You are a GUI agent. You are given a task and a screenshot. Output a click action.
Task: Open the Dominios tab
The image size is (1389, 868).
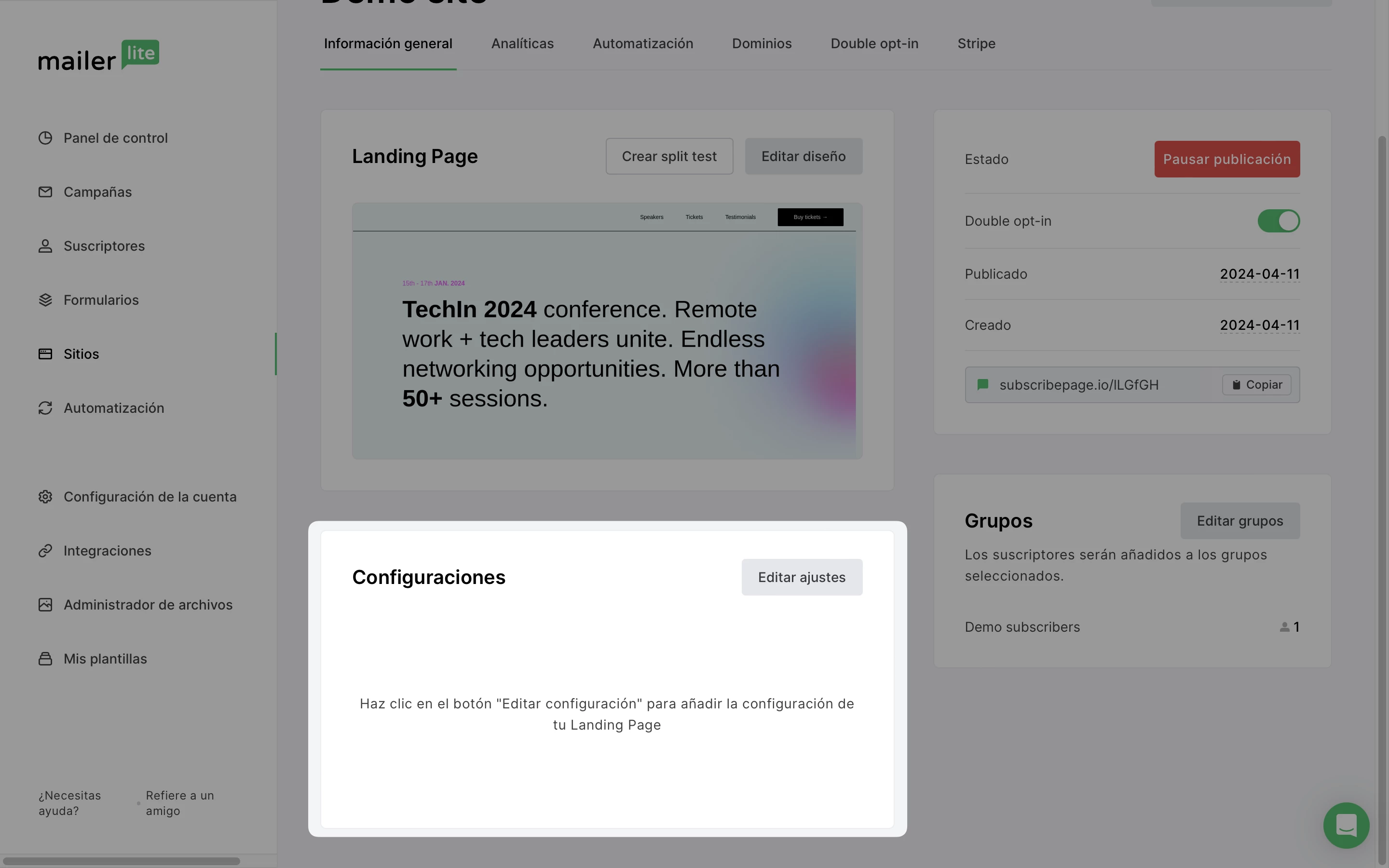(762, 43)
